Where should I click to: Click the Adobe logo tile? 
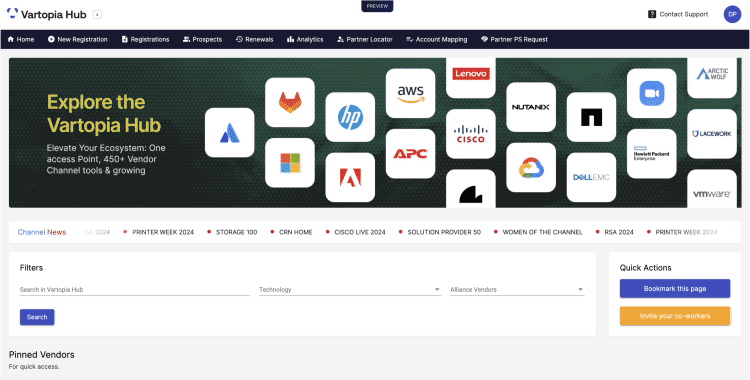(350, 177)
